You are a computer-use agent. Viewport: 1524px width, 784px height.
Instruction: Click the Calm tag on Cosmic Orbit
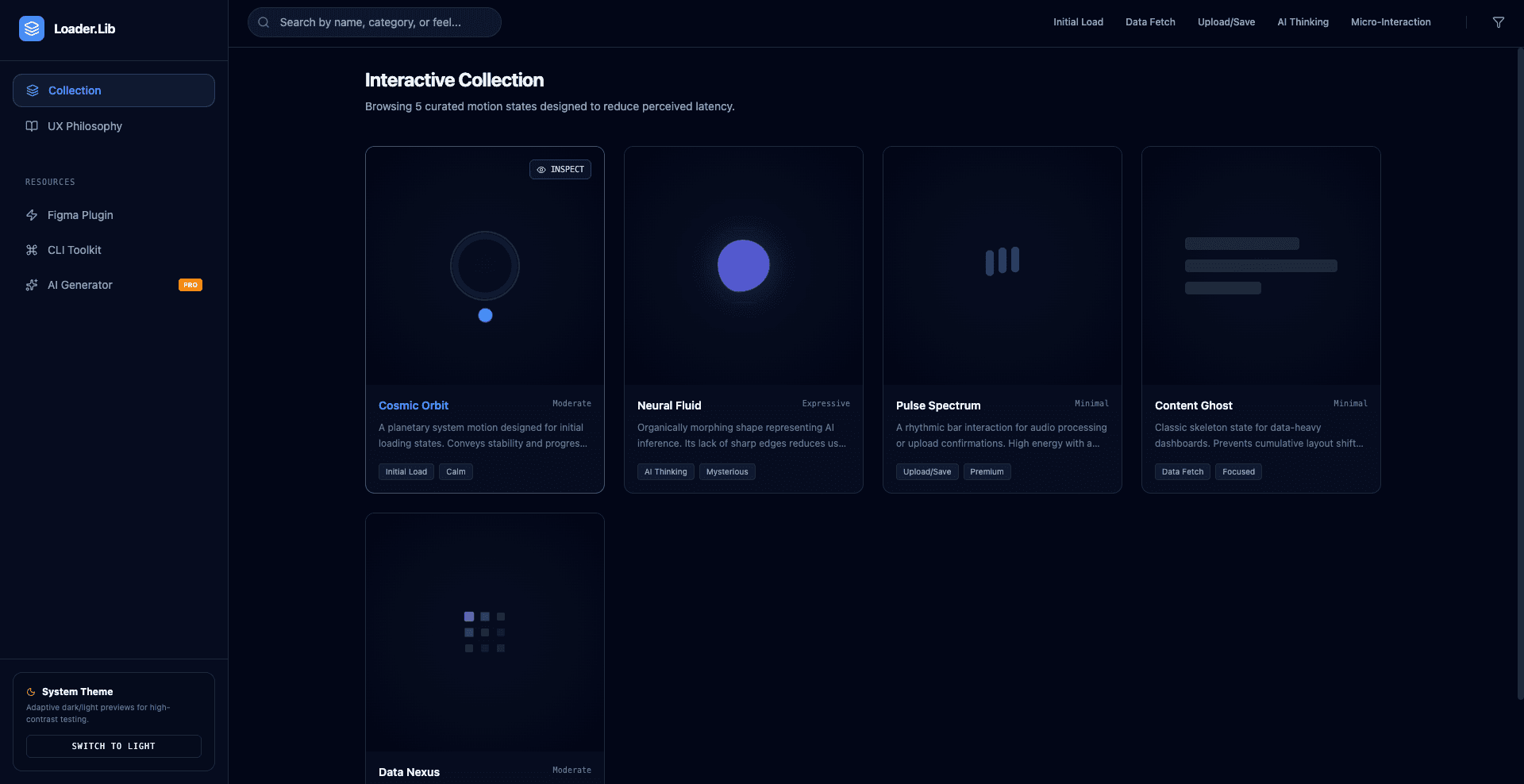(x=456, y=472)
